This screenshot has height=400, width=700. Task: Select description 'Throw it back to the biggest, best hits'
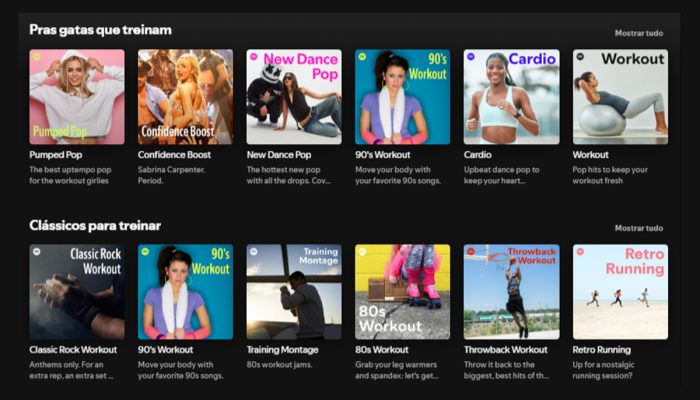(x=507, y=370)
